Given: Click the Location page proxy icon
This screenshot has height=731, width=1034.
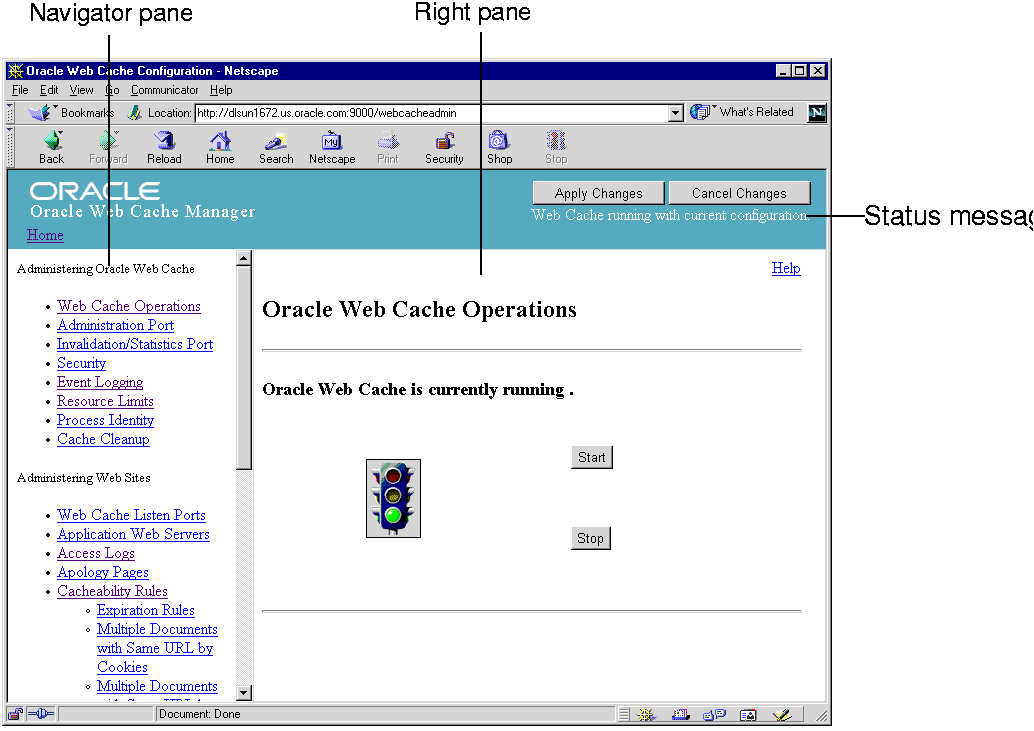Looking at the screenshot, I should pos(135,113).
